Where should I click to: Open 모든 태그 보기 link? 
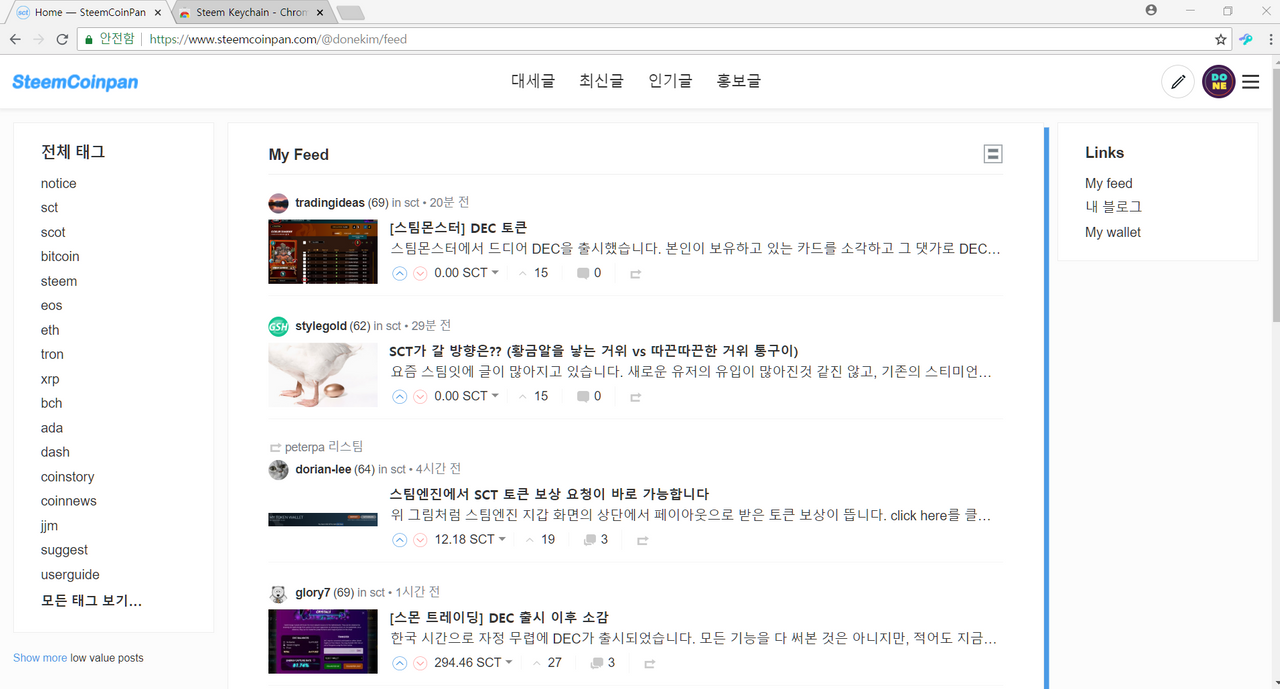click(91, 601)
